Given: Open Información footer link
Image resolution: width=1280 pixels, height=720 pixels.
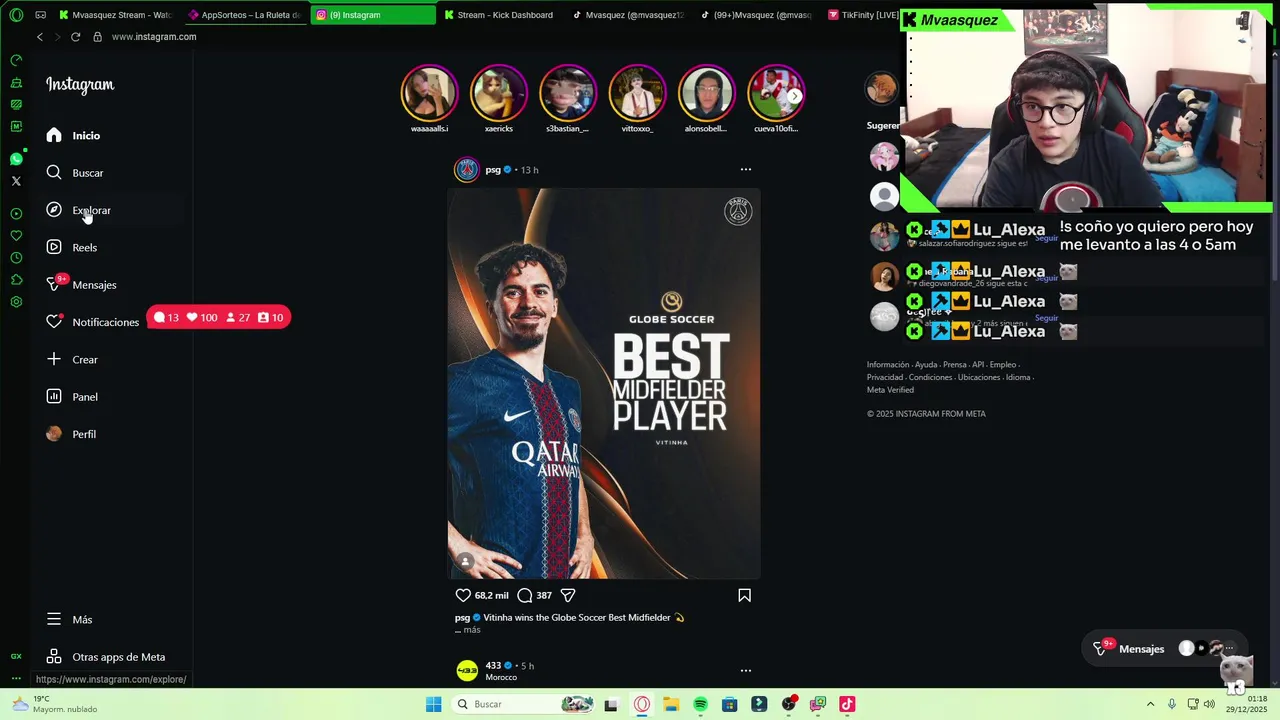Looking at the screenshot, I should tap(888, 365).
